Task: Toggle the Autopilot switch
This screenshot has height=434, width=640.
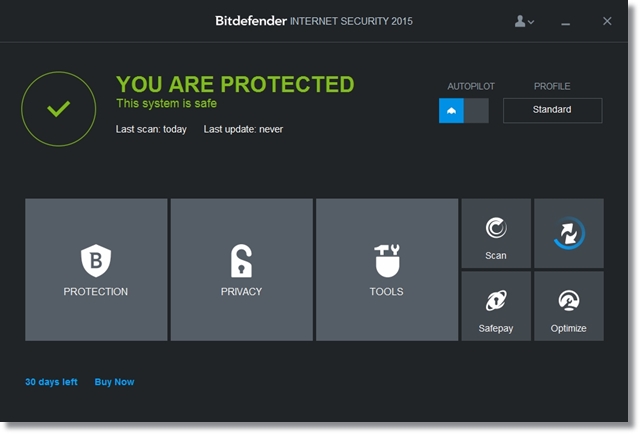Action: tap(464, 110)
